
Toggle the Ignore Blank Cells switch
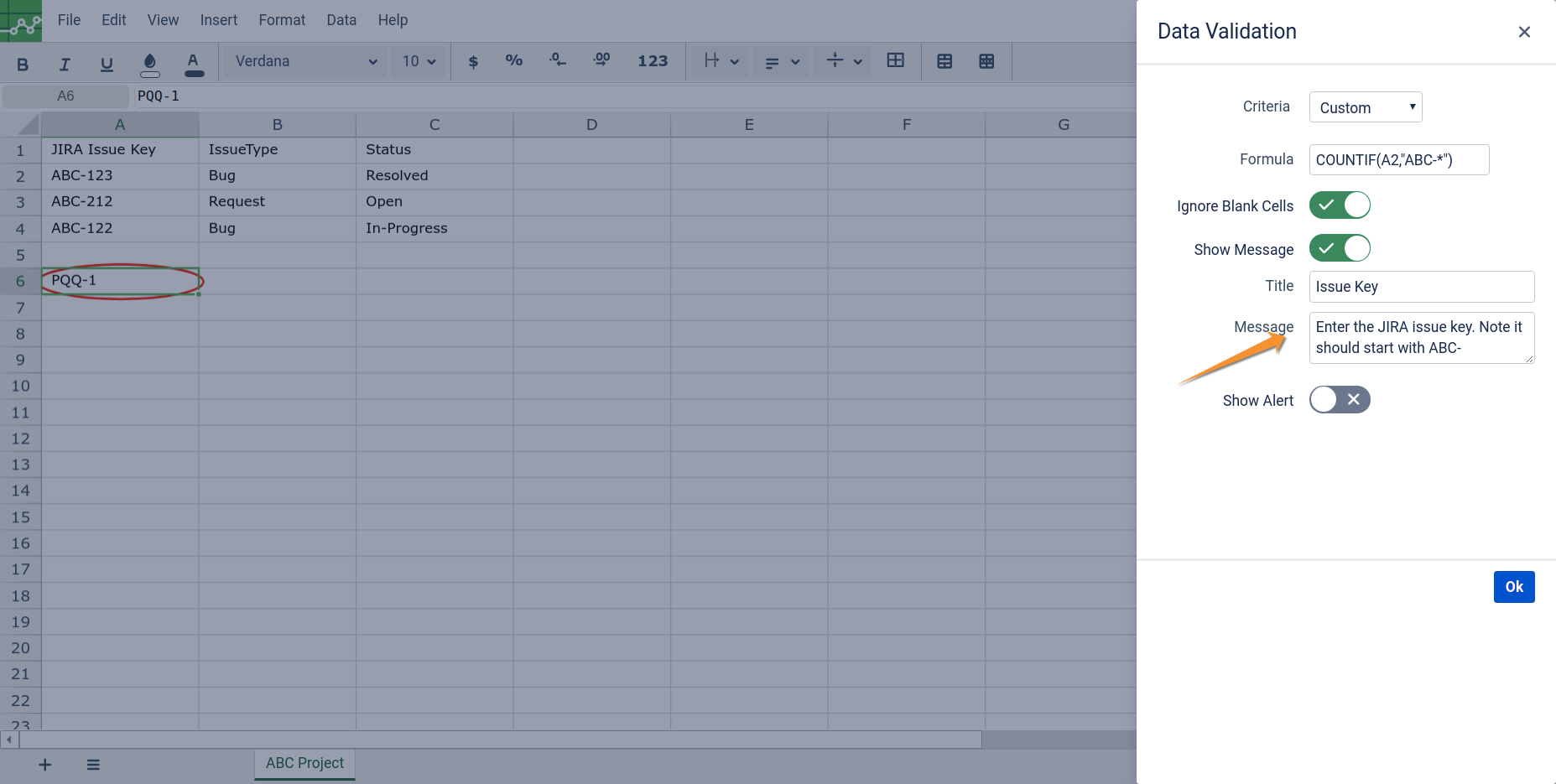coord(1340,205)
